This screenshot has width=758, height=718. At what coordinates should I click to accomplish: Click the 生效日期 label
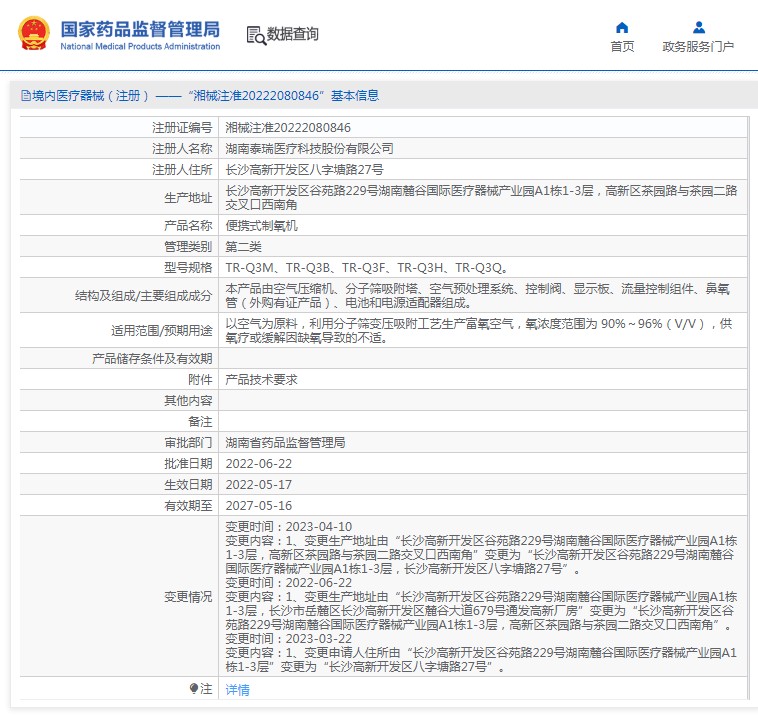[188, 484]
